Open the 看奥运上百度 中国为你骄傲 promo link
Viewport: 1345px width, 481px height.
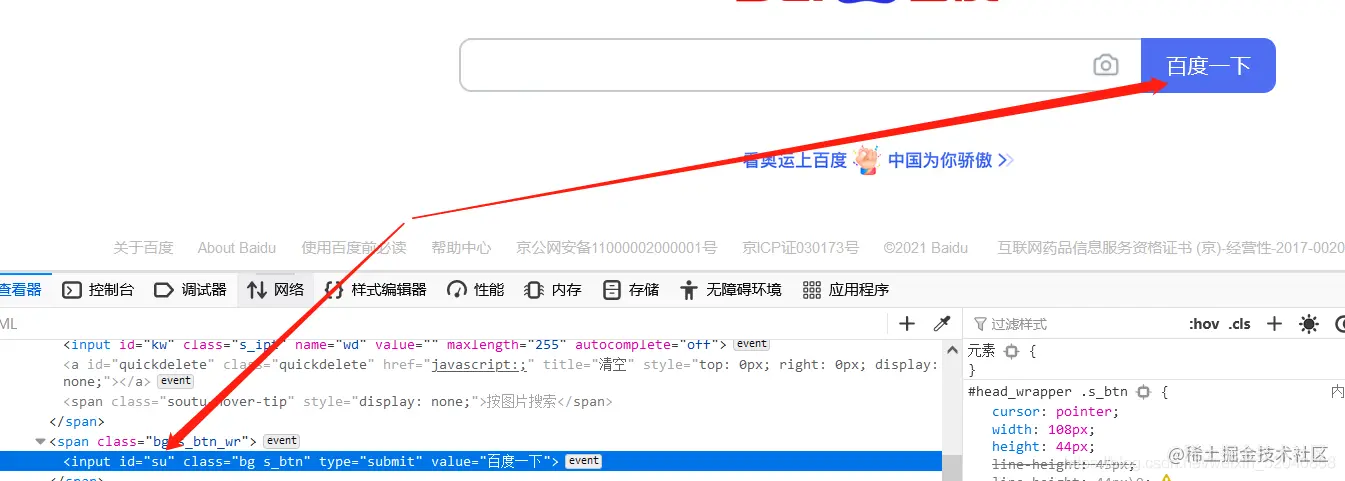878,160
